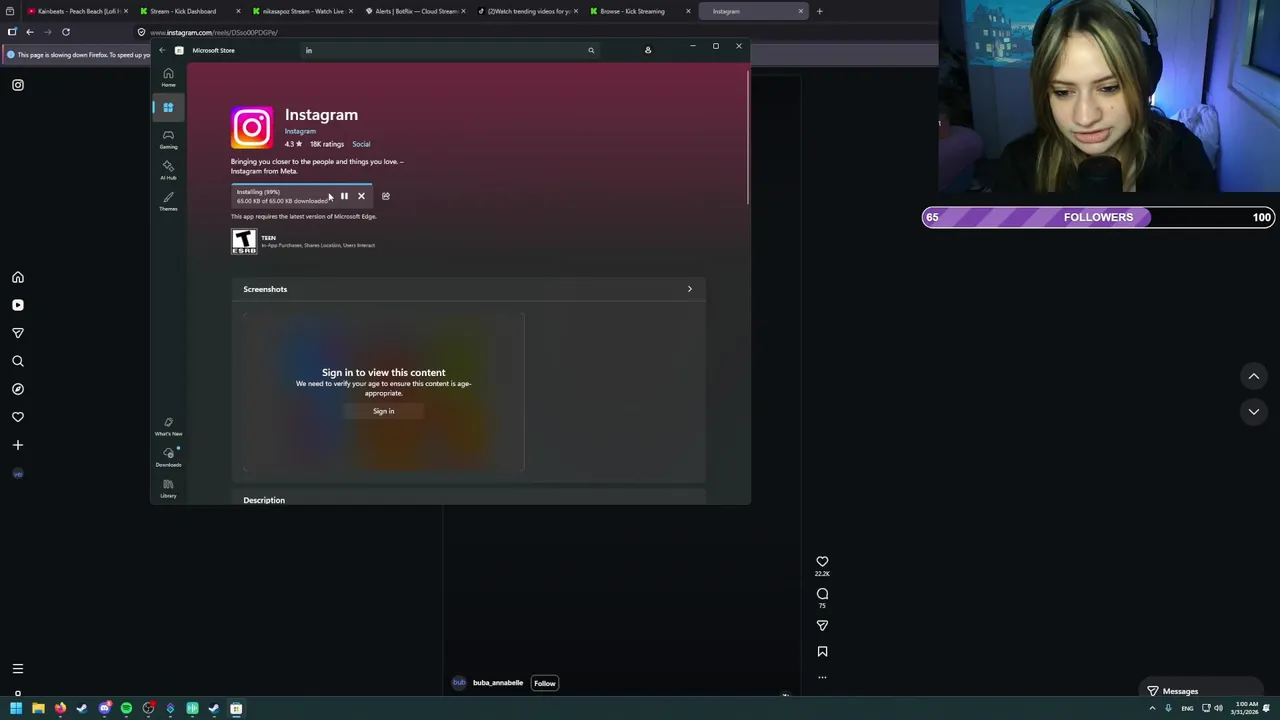Switch to Watch trending videos tab

pyautogui.click(x=527, y=11)
